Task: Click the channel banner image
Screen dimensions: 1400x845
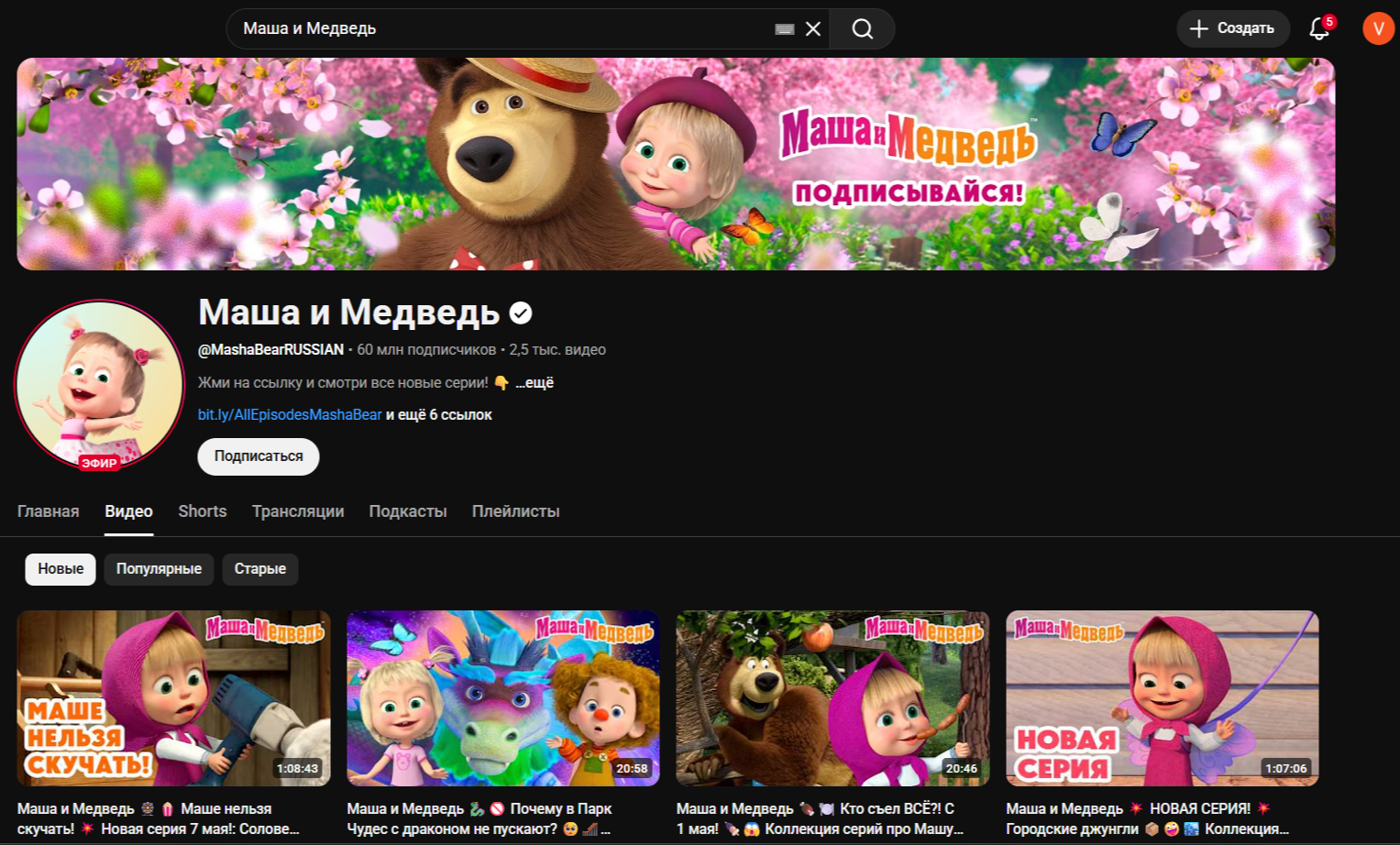Action: (x=676, y=164)
